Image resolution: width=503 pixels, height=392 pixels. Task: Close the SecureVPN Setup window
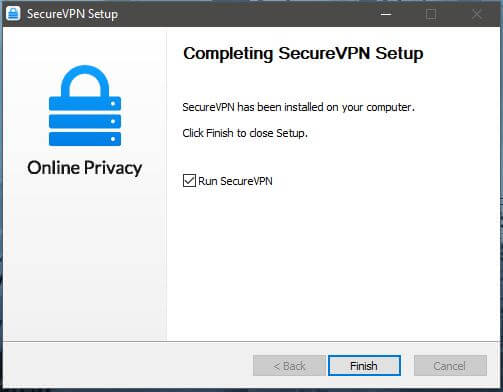pyautogui.click(x=477, y=14)
